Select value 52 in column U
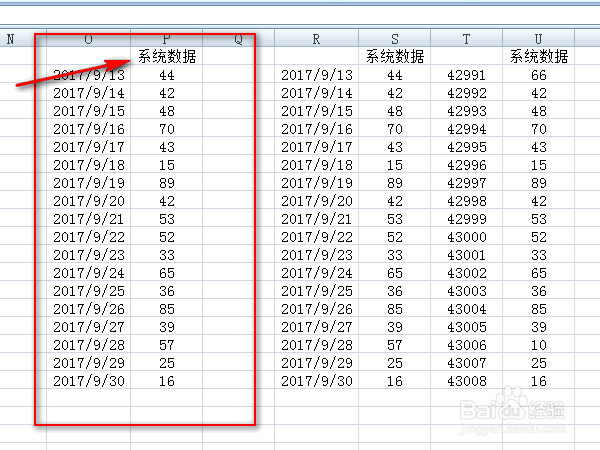Image resolution: width=600 pixels, height=450 pixels. [538, 237]
